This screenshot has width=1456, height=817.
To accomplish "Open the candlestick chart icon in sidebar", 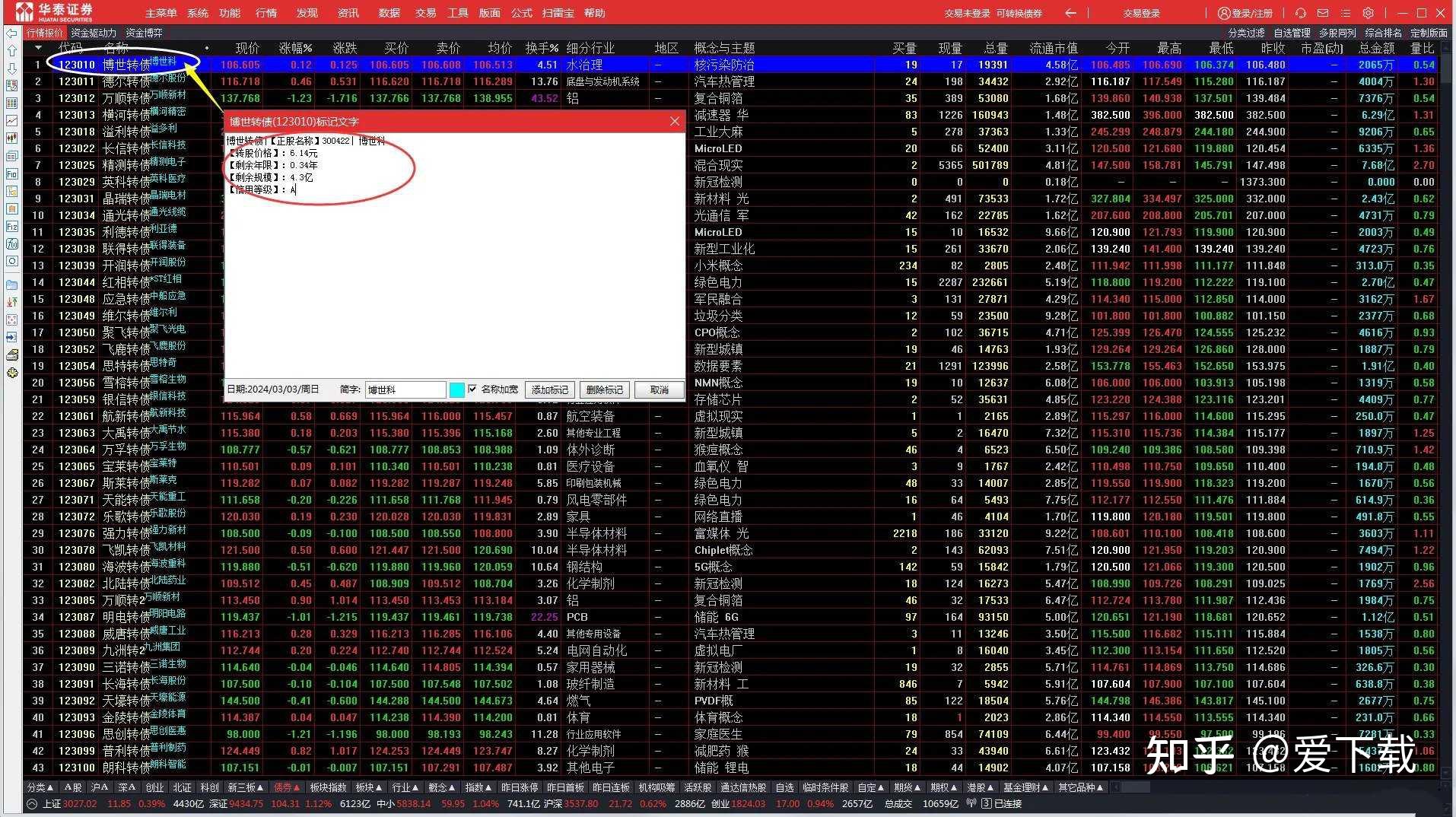I will pyautogui.click(x=11, y=138).
